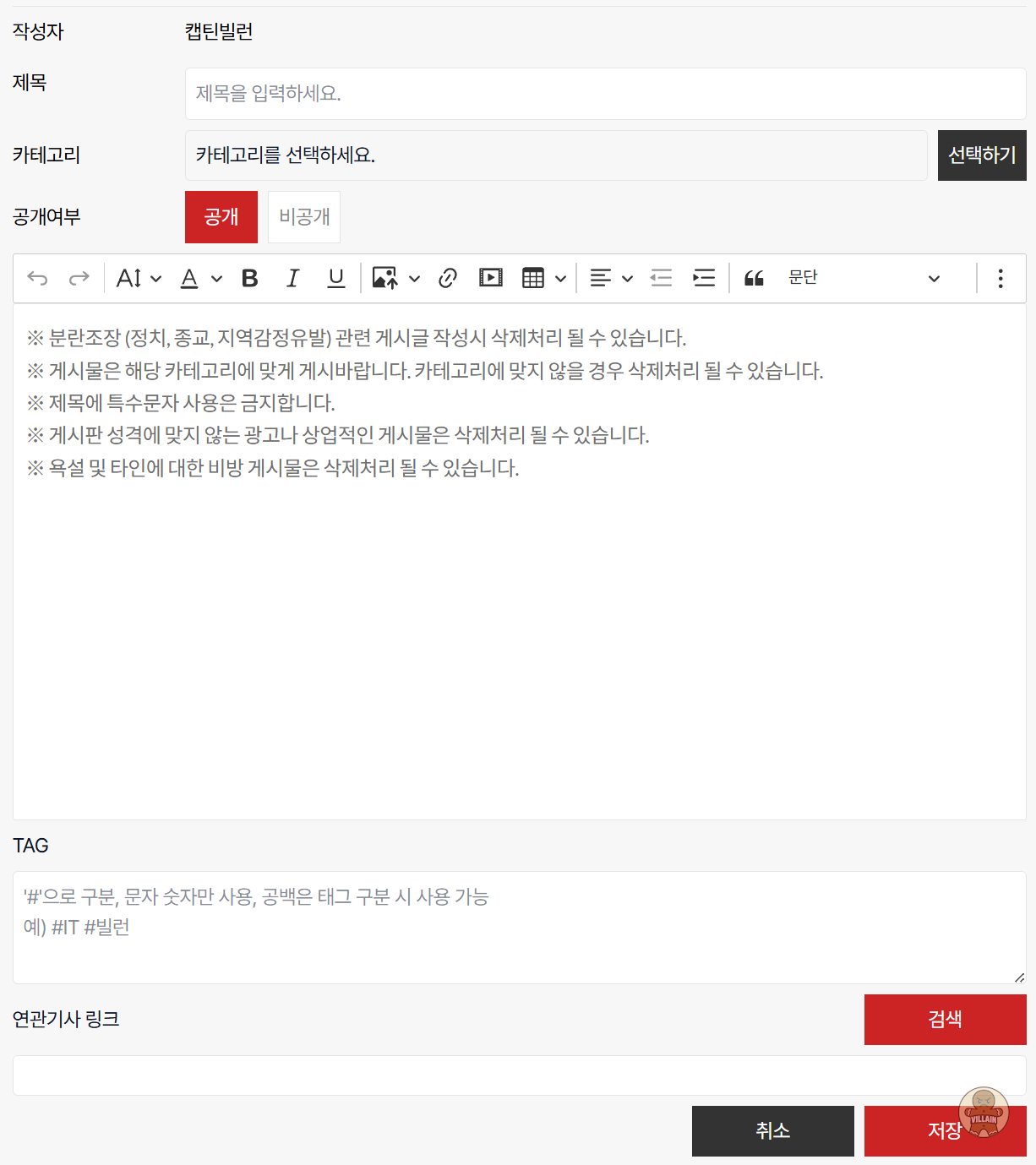Insert media video into the post
The image size is (1036, 1165).
click(490, 278)
